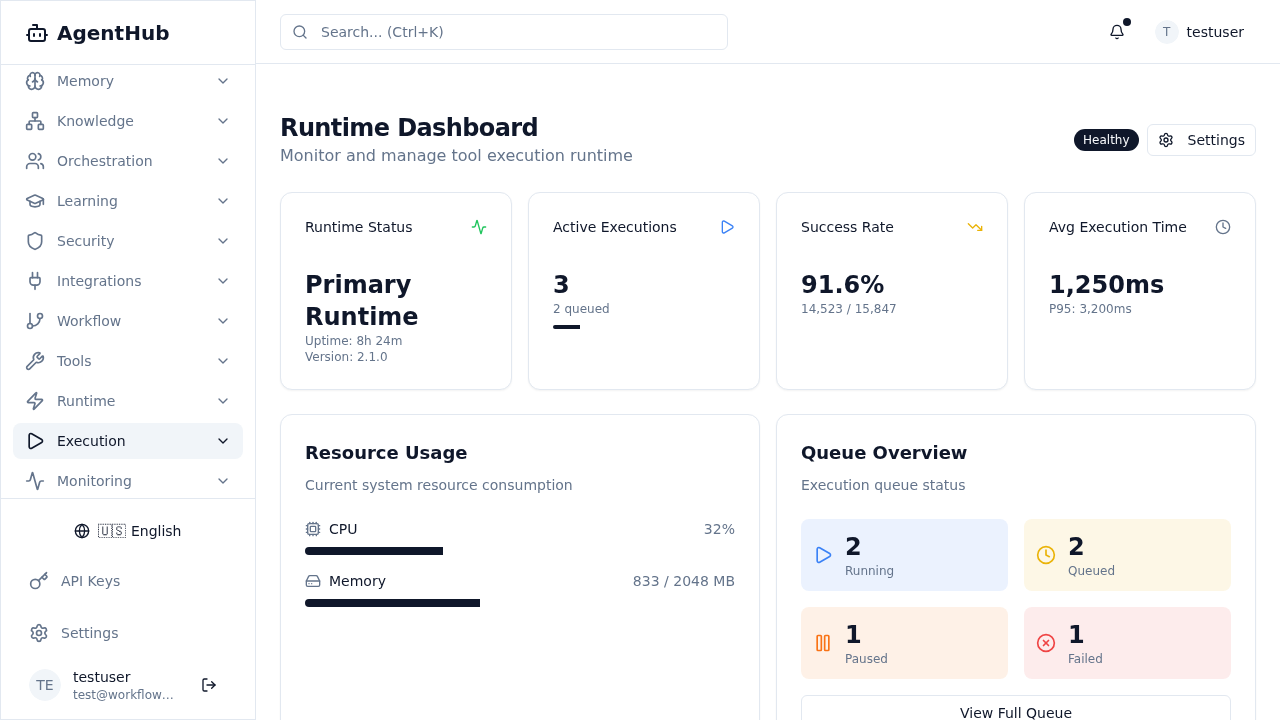This screenshot has height=720, width=1280.
Task: Click the Orchestration icon in sidebar
Action: (x=35, y=161)
